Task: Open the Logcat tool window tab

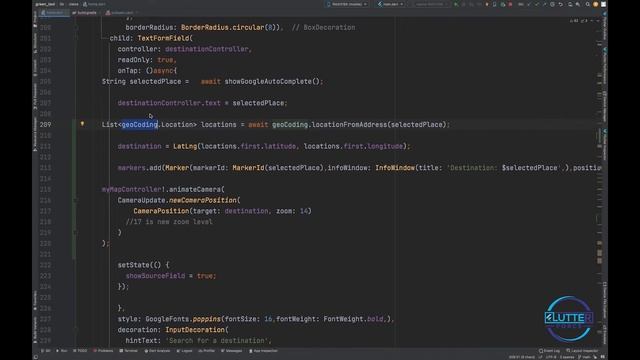Action: point(184,351)
